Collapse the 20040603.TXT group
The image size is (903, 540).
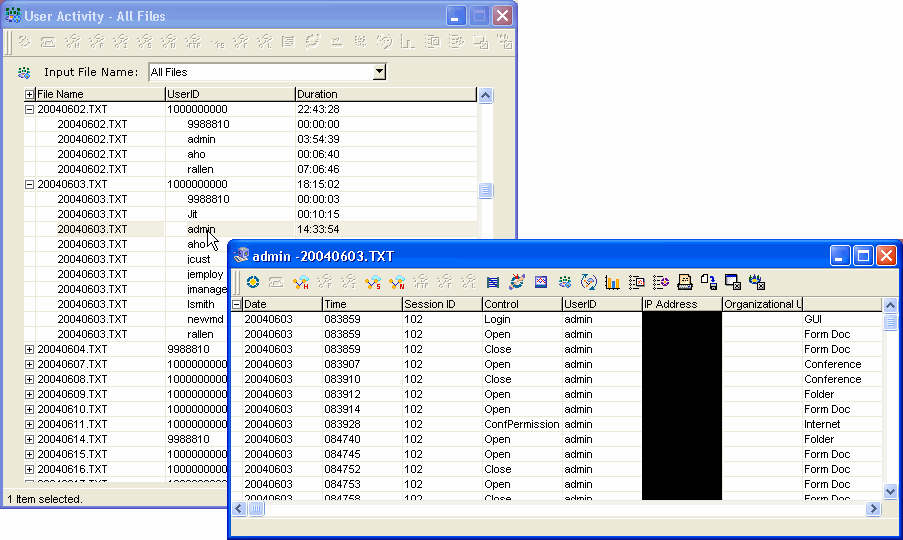coord(29,184)
